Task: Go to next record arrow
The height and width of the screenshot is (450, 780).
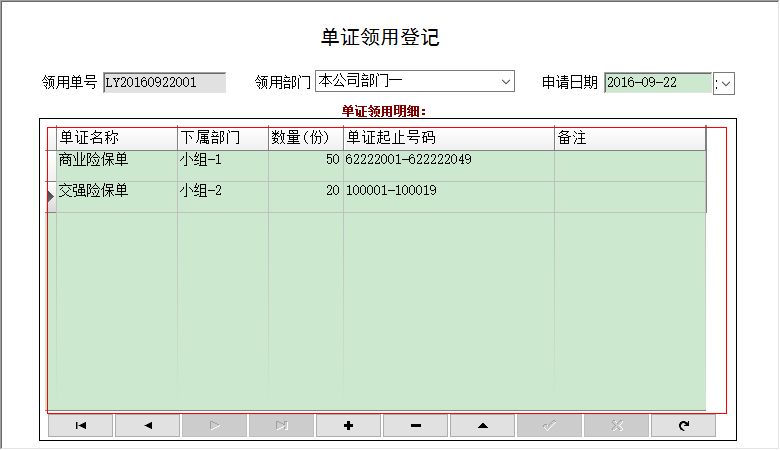Action: coord(214,426)
